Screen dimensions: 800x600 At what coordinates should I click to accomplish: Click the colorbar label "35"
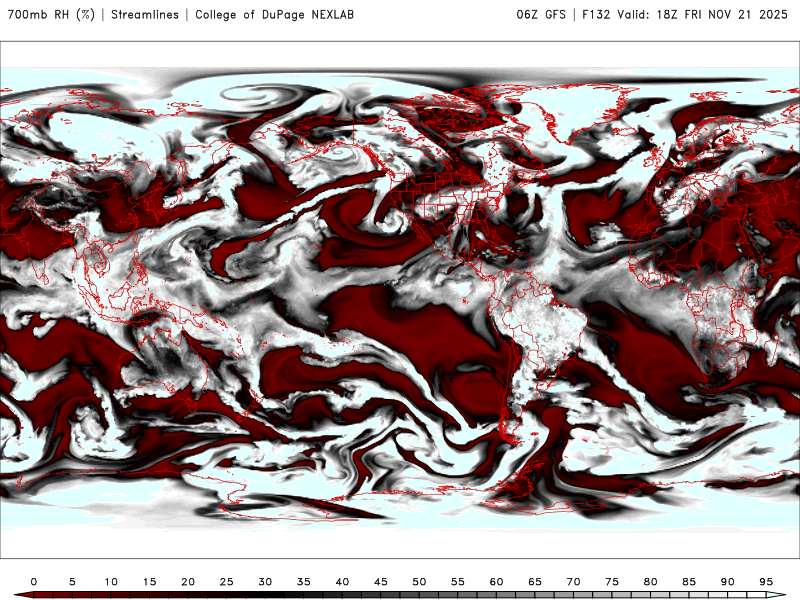(x=304, y=582)
